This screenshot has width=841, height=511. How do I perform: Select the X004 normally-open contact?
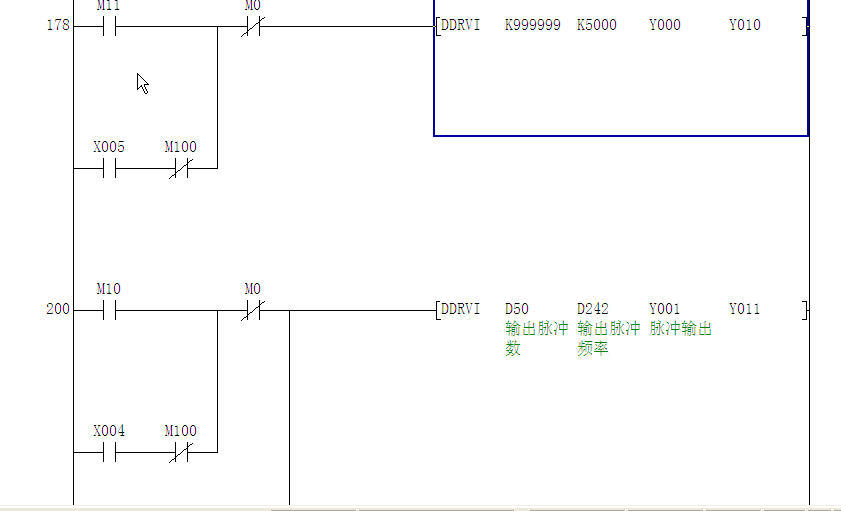[109, 452]
